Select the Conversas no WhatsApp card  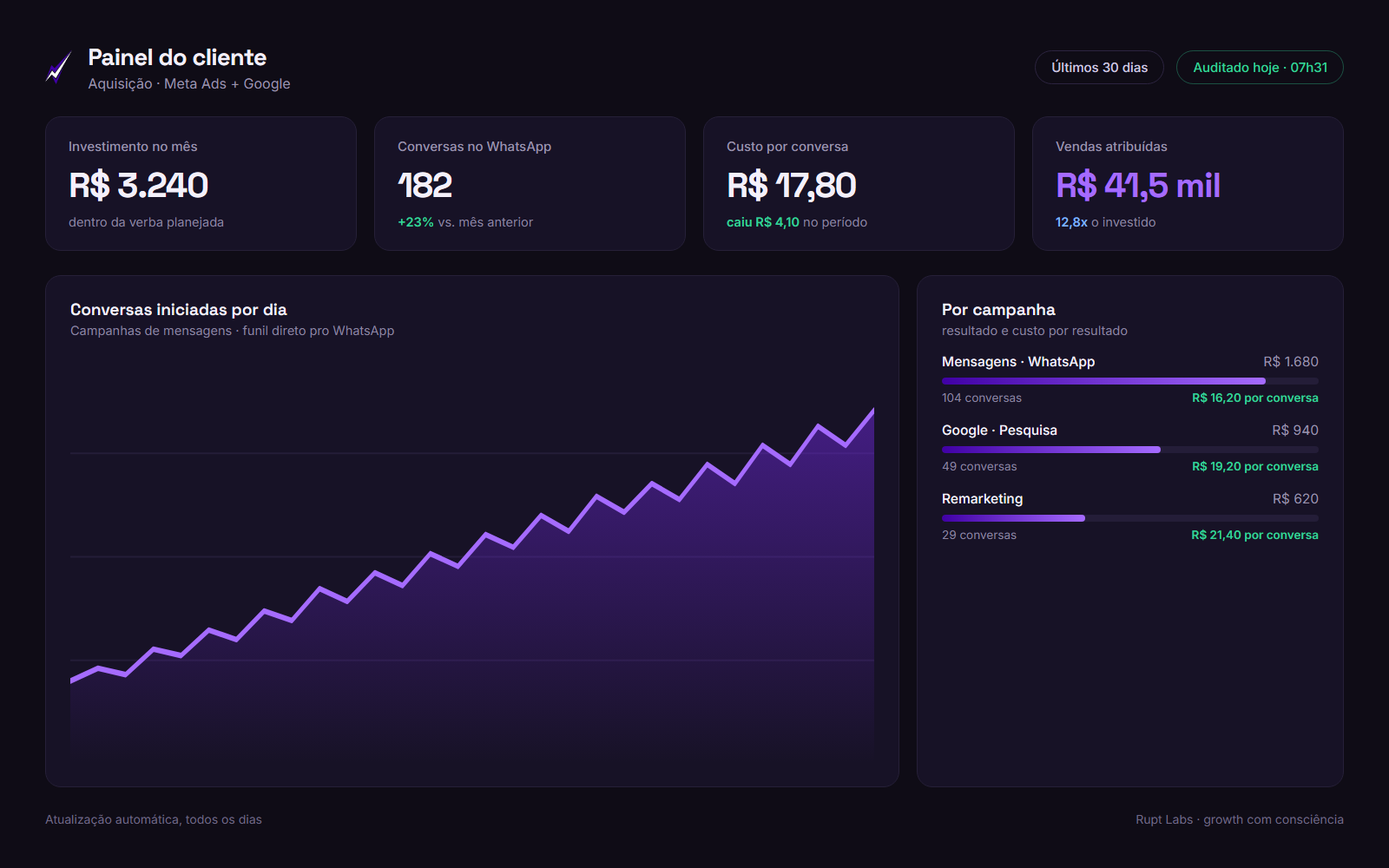pyautogui.click(x=530, y=184)
